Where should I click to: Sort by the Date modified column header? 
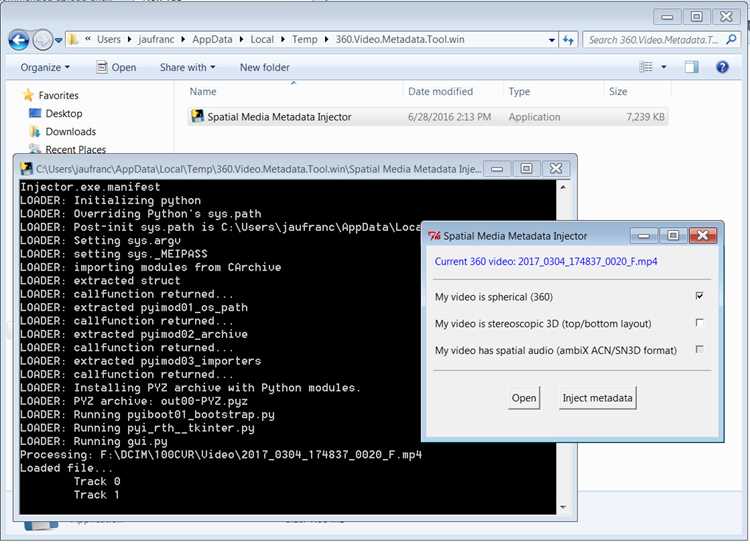(440, 91)
